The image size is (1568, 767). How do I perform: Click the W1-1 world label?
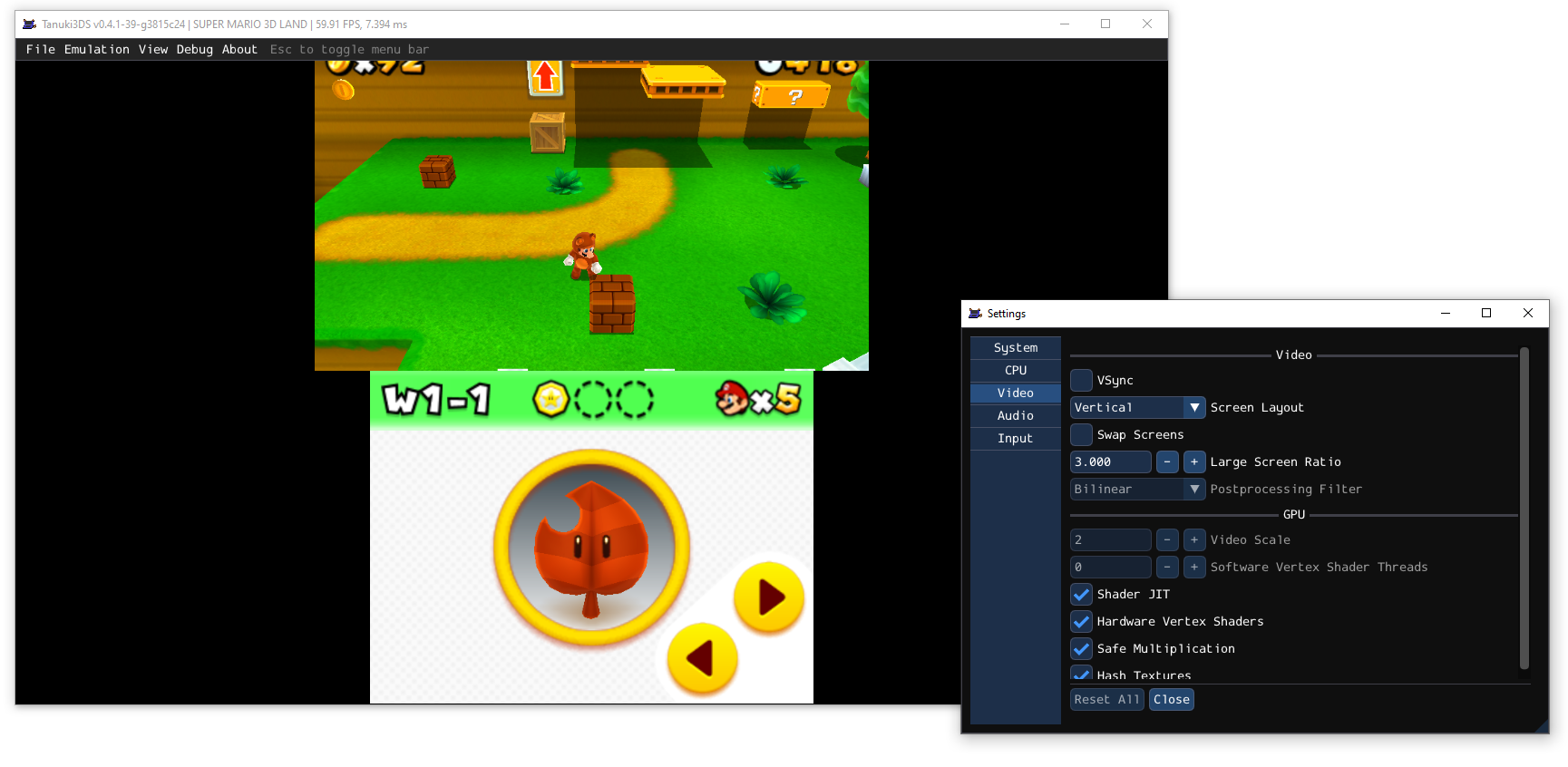[x=436, y=399]
